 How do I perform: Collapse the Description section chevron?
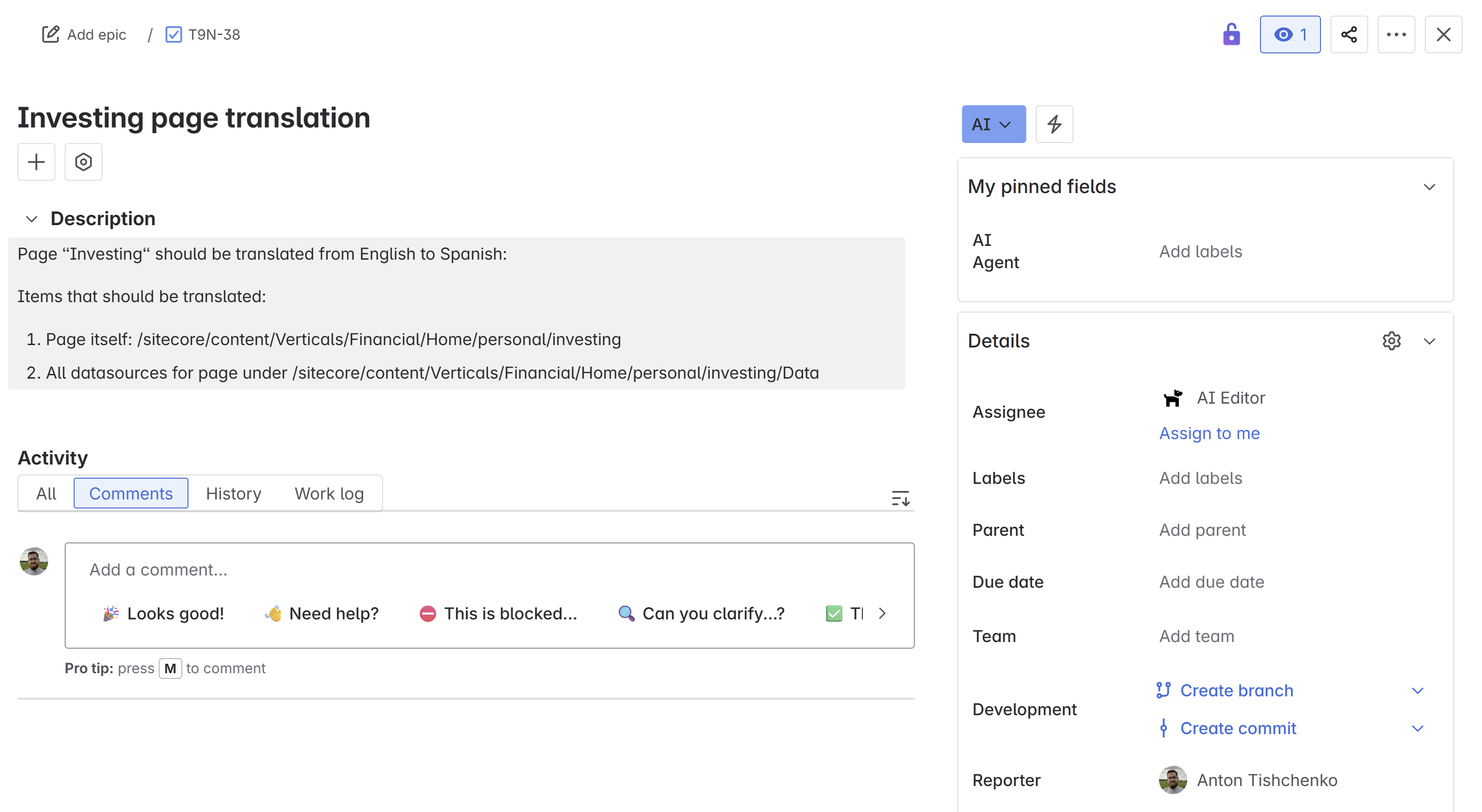32,219
